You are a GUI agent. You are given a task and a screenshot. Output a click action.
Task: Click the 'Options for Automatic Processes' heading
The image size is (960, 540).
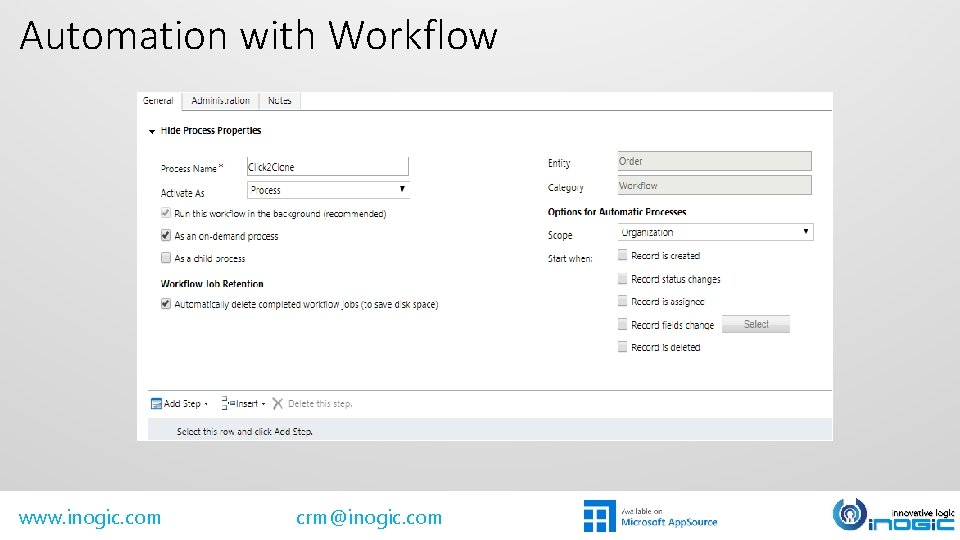click(x=617, y=212)
